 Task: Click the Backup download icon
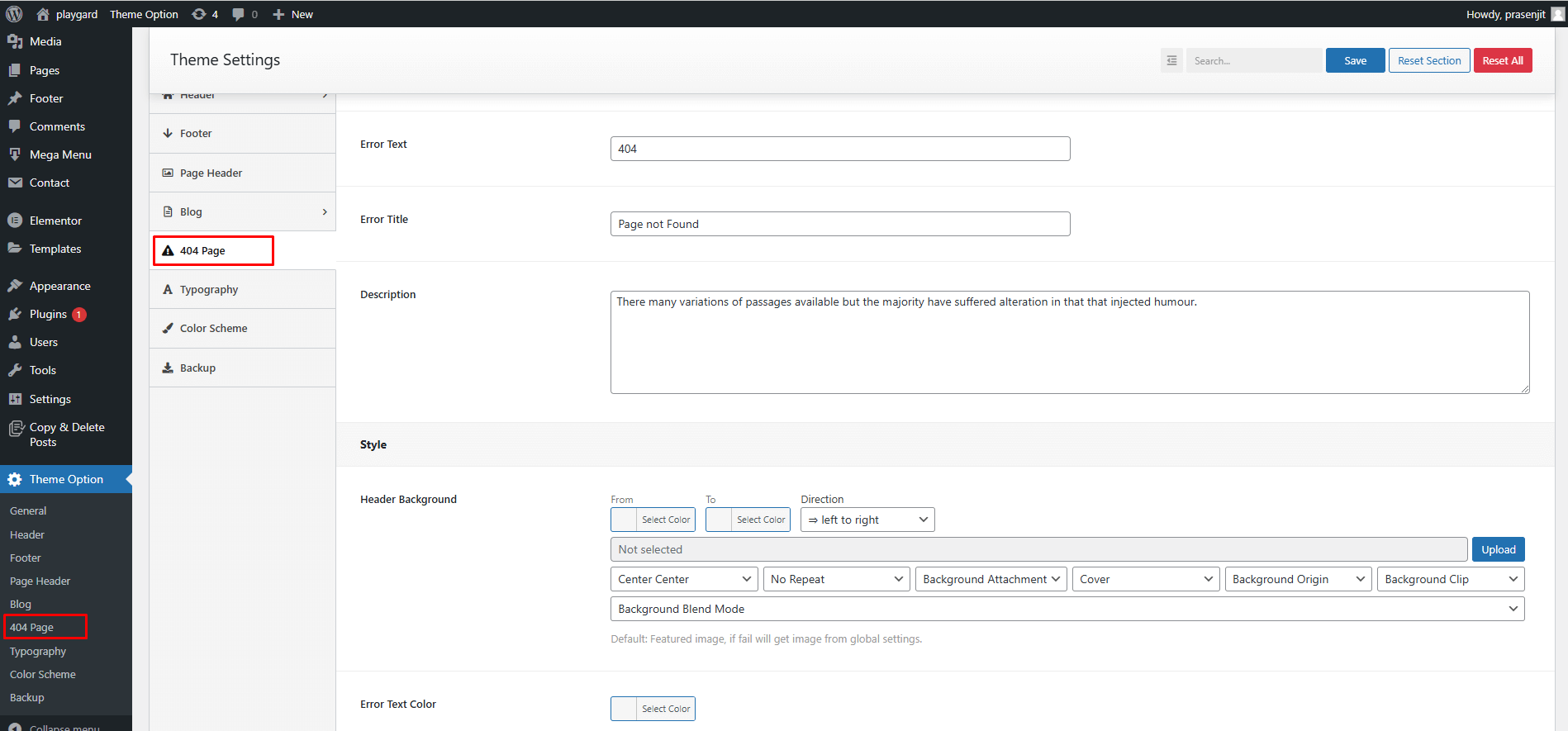coord(168,368)
